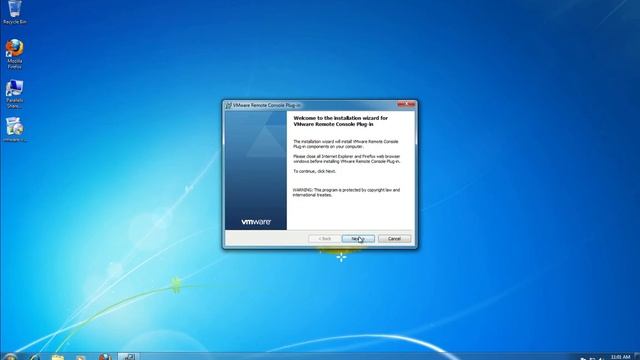
Task: Select the Parallels Shared Folders desktop icon
Action: (15, 94)
